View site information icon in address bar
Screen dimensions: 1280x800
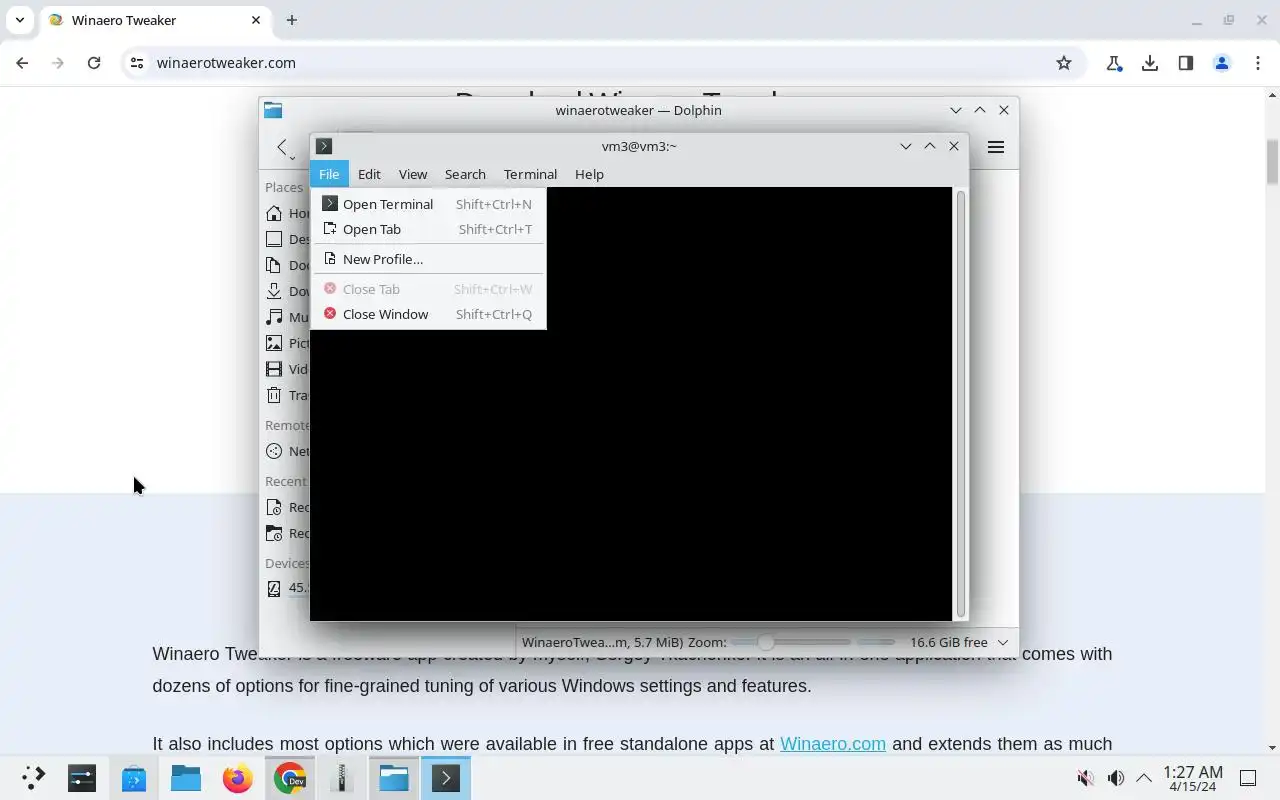tap(137, 63)
